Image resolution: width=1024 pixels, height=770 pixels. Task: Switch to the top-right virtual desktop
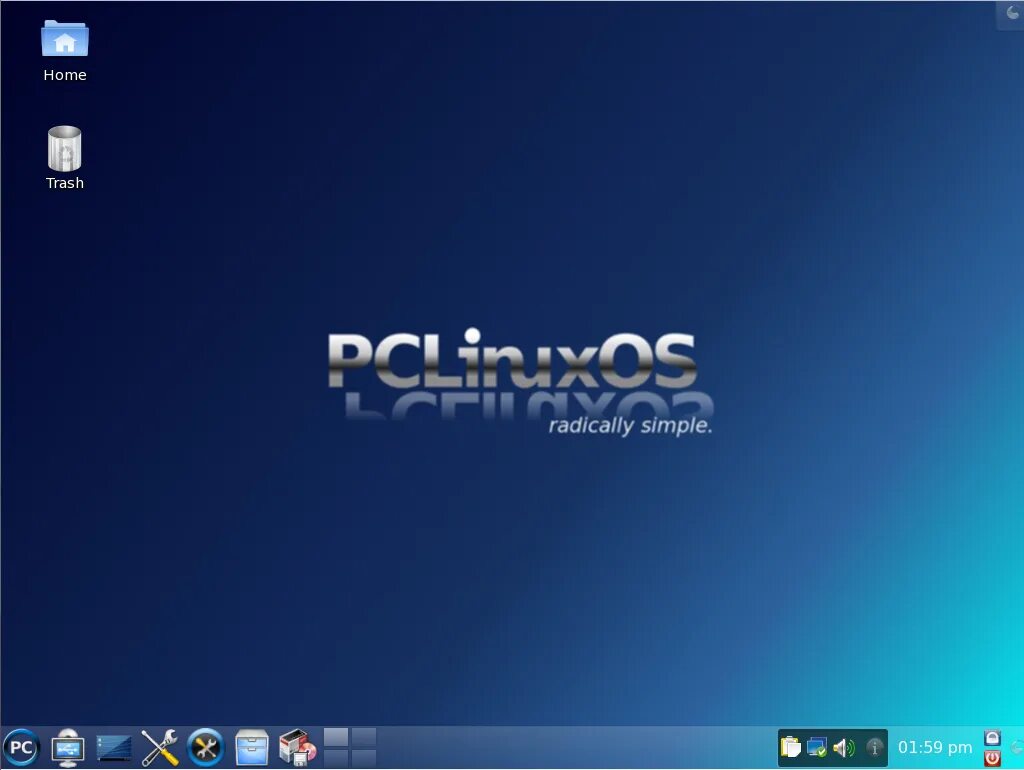(x=364, y=737)
